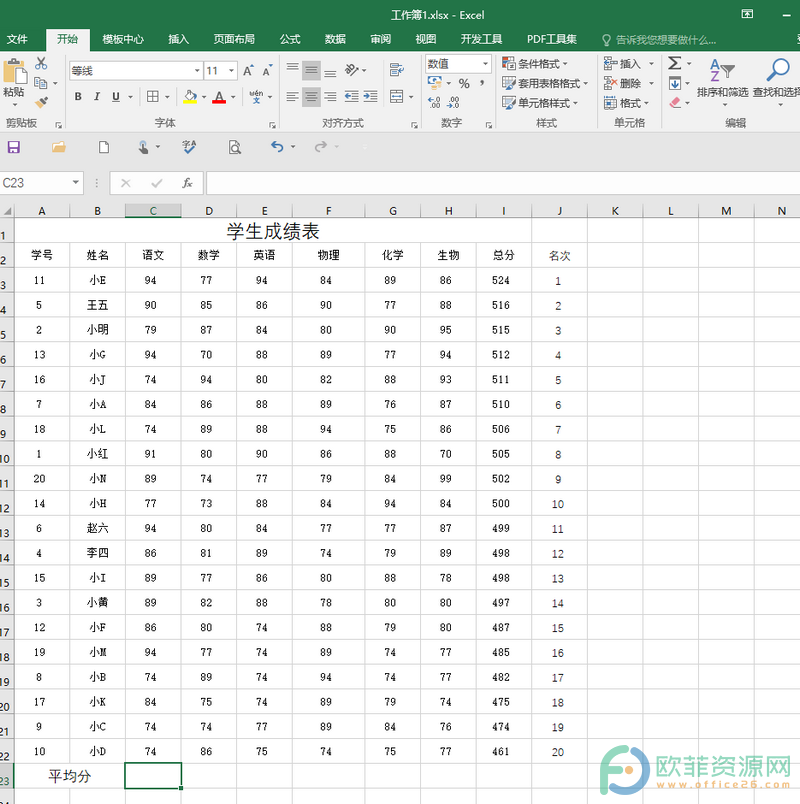800x804 pixels.
Task: Open Print Preview magnifier page icon
Action: (x=234, y=148)
